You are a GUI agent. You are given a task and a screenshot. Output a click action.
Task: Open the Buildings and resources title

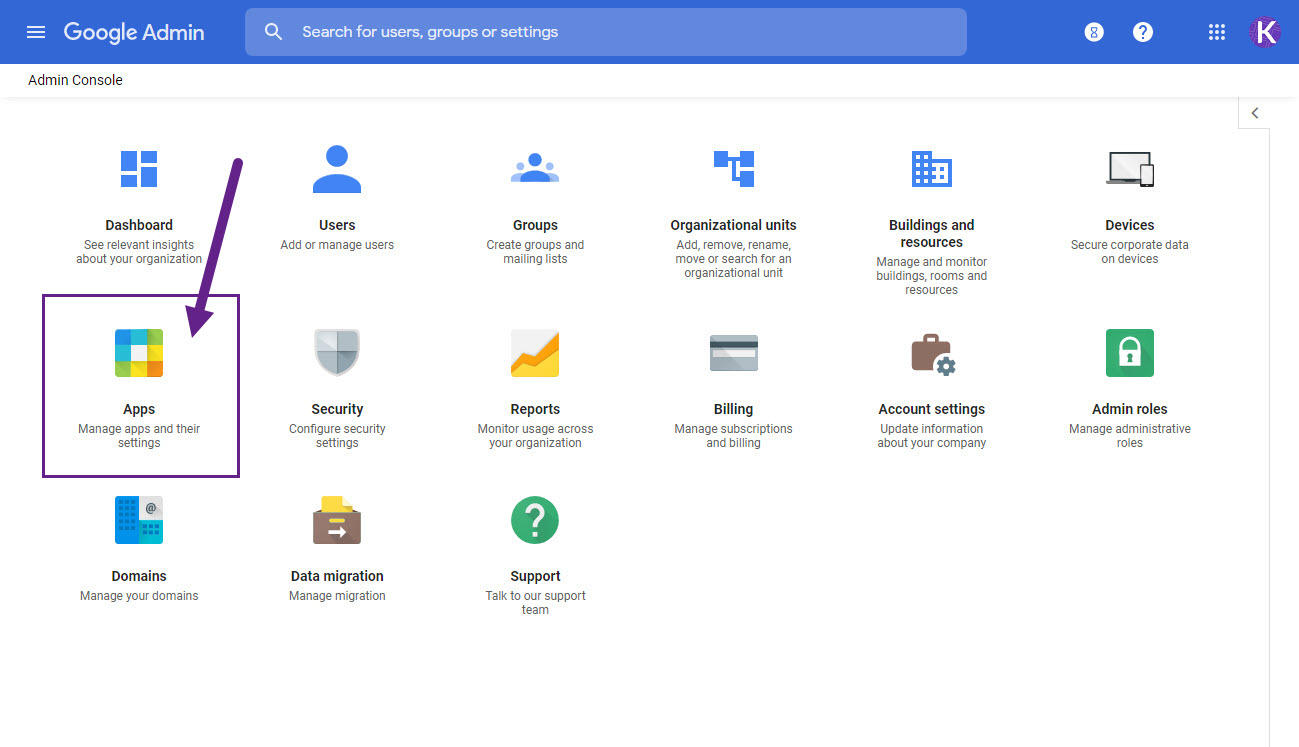[931, 233]
